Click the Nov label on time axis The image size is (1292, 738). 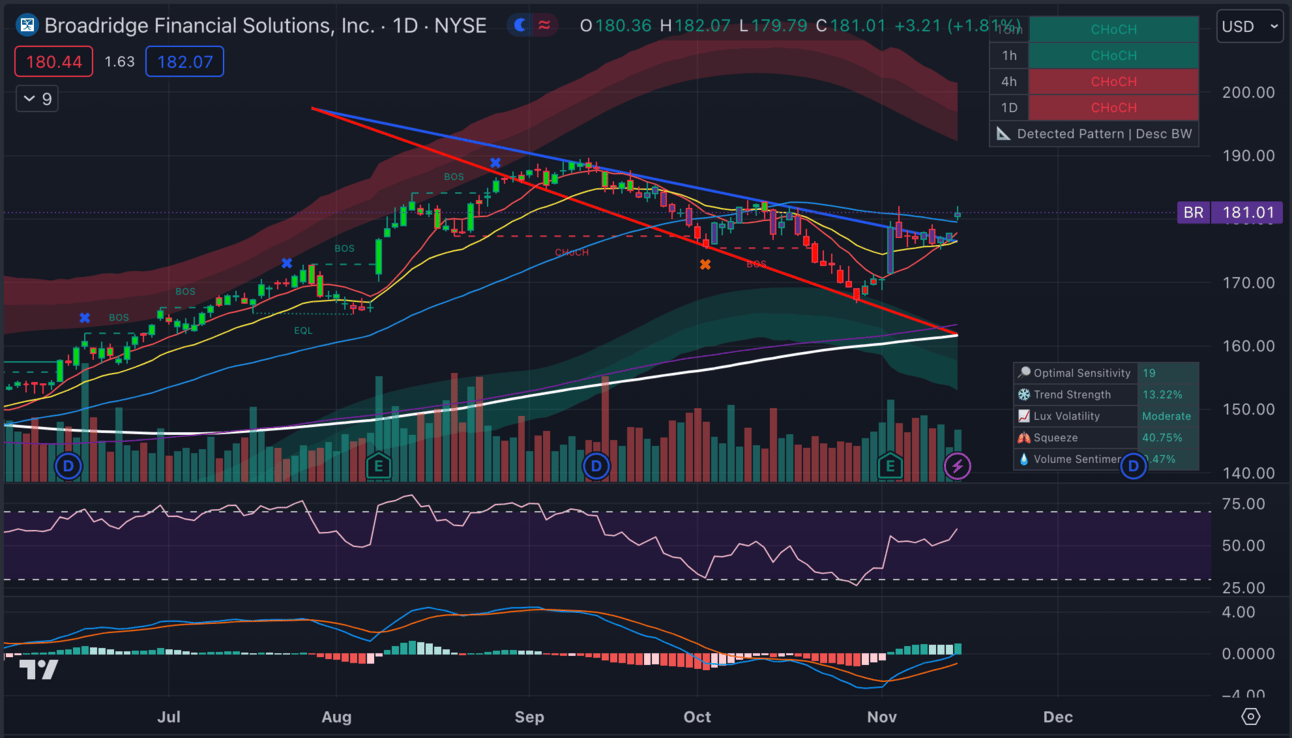pyautogui.click(x=881, y=717)
